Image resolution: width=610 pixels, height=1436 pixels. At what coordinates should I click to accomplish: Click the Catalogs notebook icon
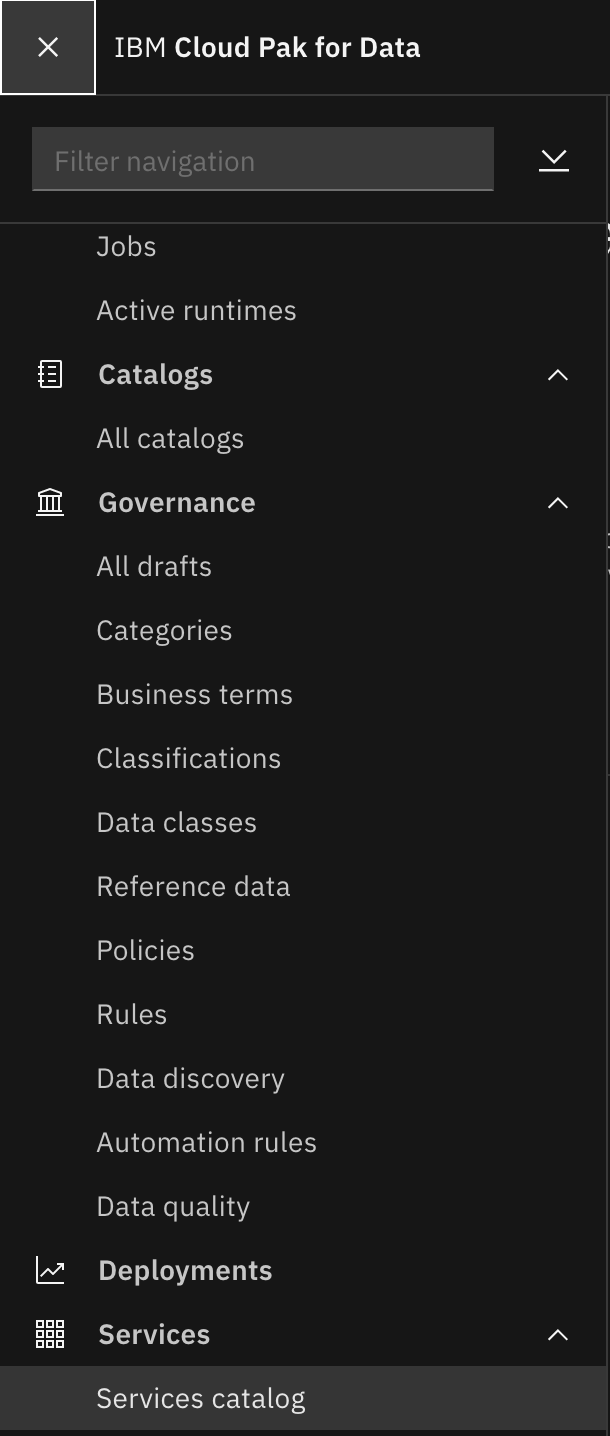(x=49, y=374)
